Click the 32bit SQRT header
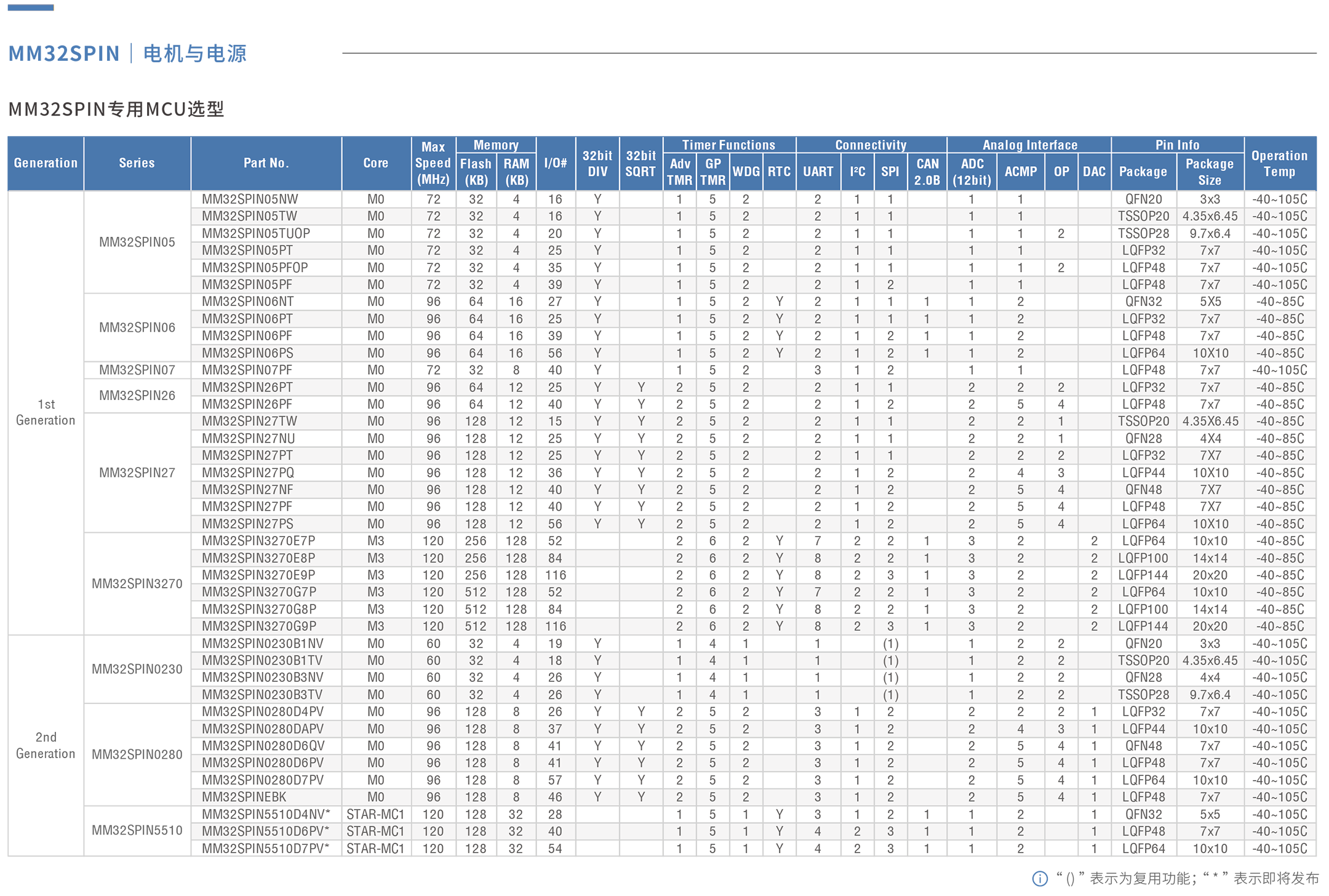Image resolution: width=1329 pixels, height=896 pixels. (641, 163)
